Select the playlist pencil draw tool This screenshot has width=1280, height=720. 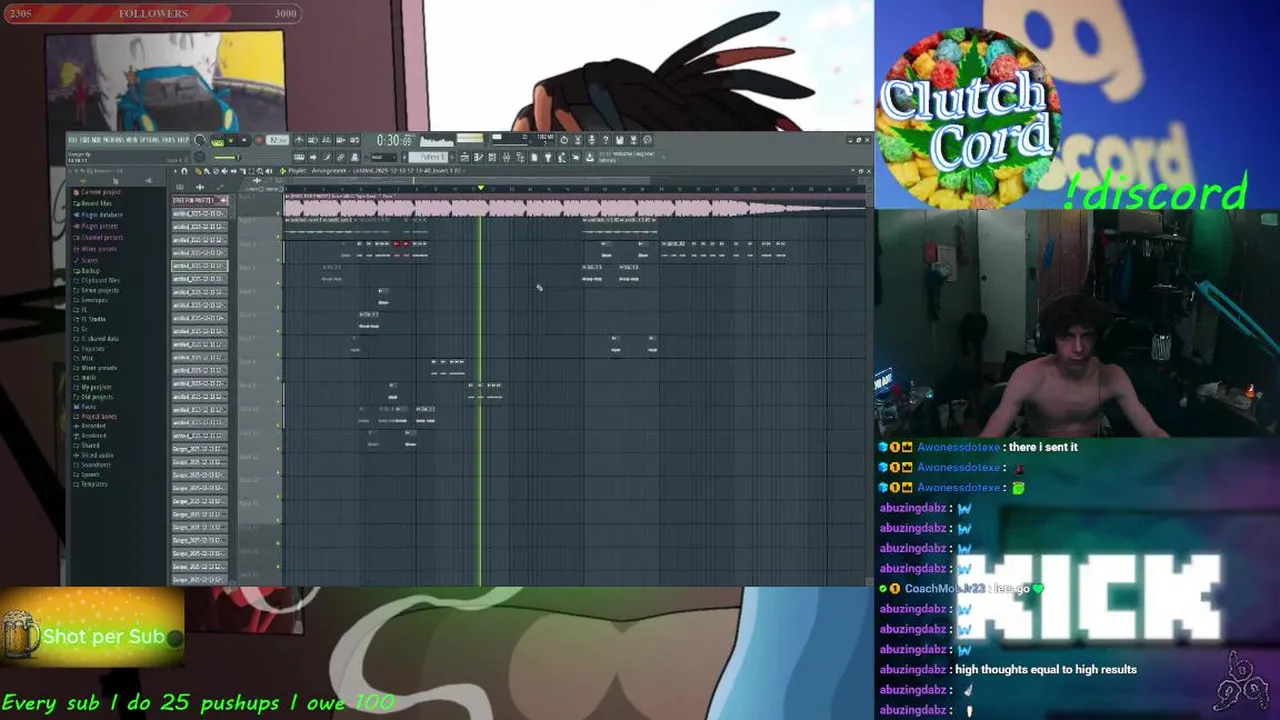tap(198, 171)
